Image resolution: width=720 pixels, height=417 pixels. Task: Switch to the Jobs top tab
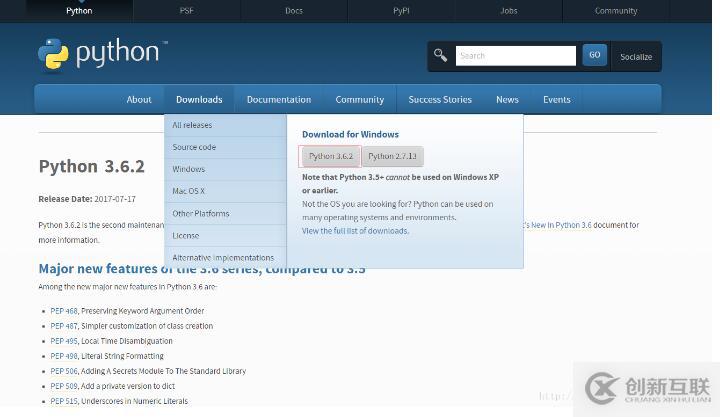[x=508, y=11]
